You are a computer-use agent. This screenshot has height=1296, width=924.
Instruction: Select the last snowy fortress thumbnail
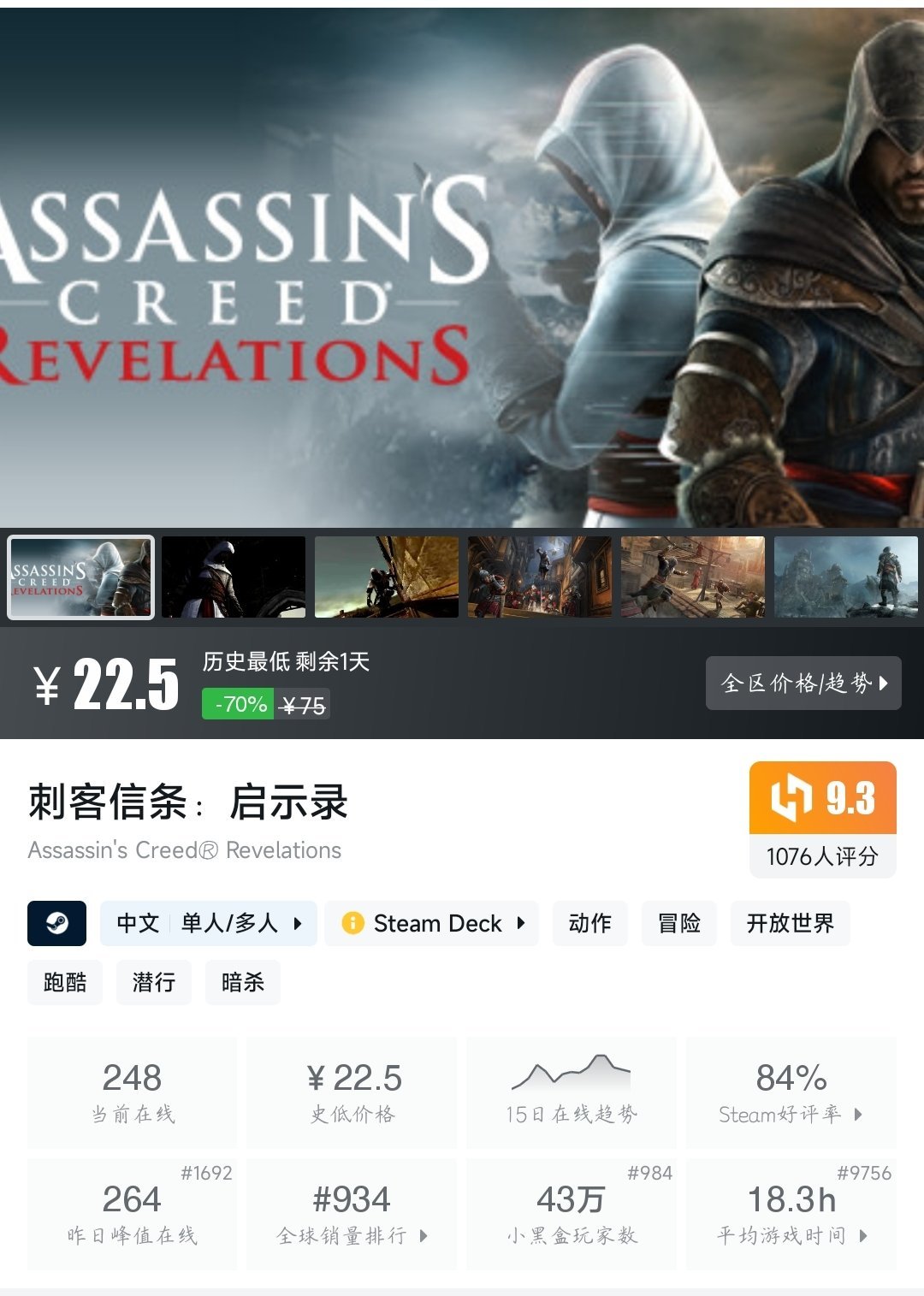click(x=846, y=577)
